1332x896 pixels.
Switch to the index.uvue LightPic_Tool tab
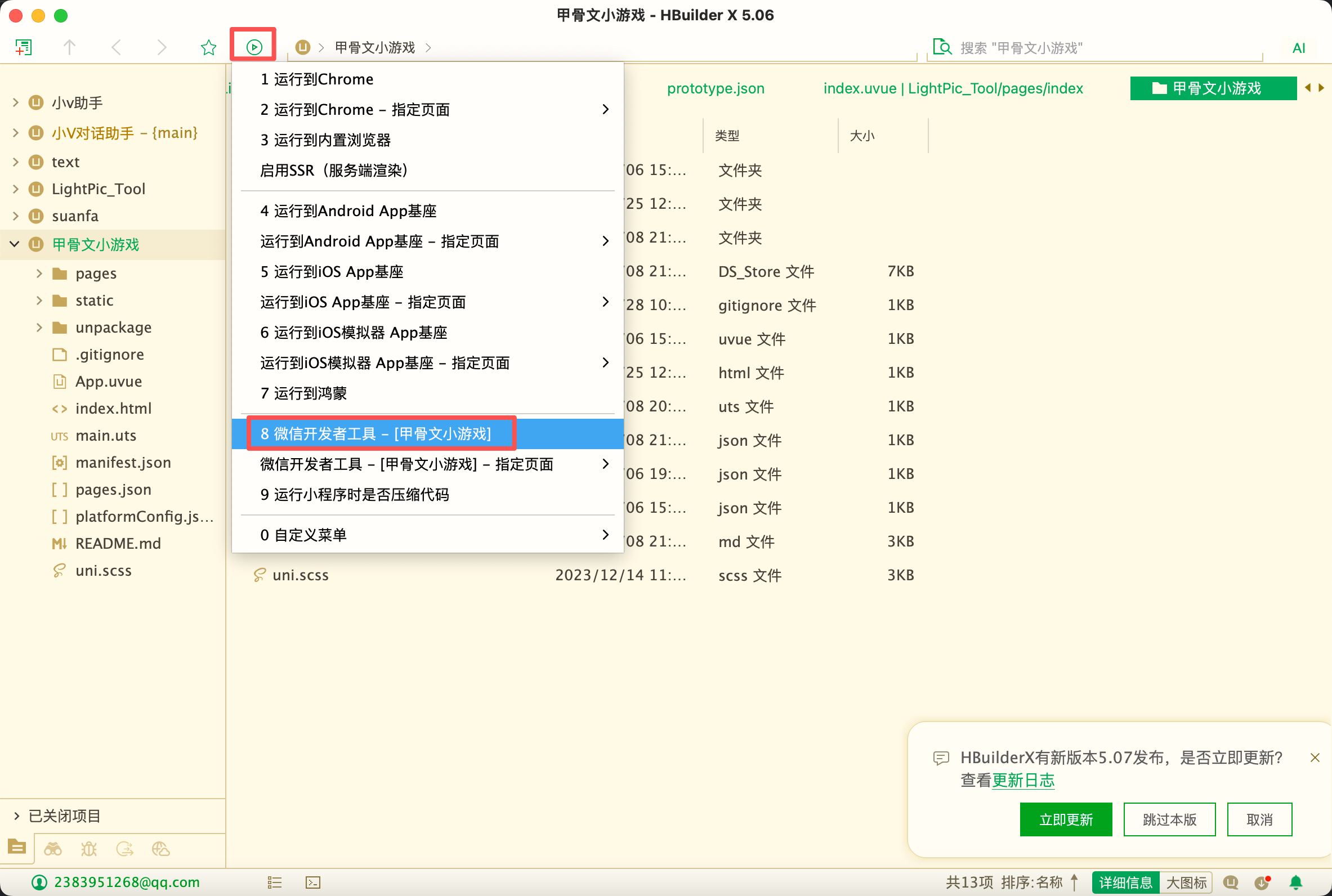click(x=953, y=88)
